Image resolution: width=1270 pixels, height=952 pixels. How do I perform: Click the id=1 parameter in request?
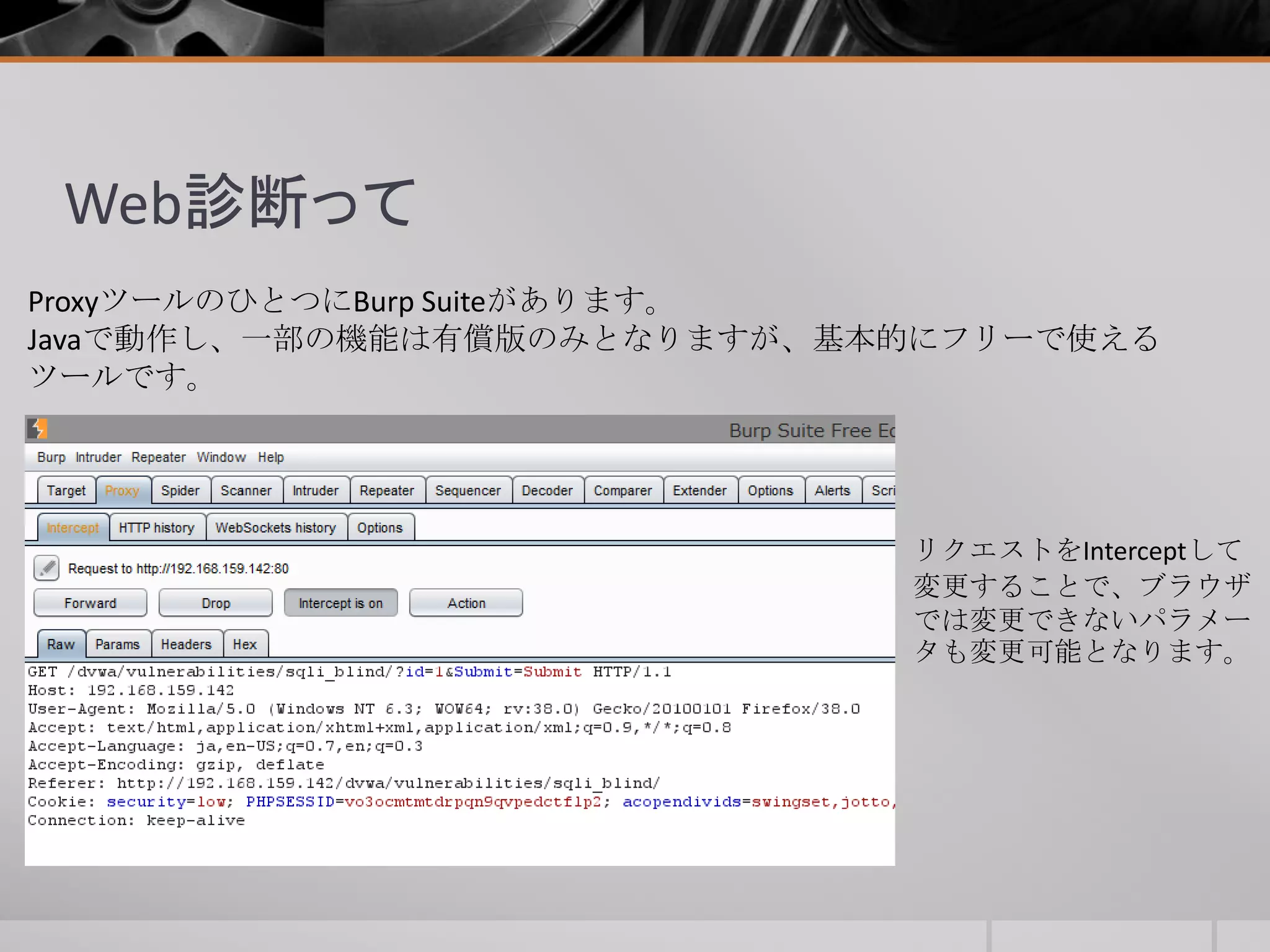425,672
